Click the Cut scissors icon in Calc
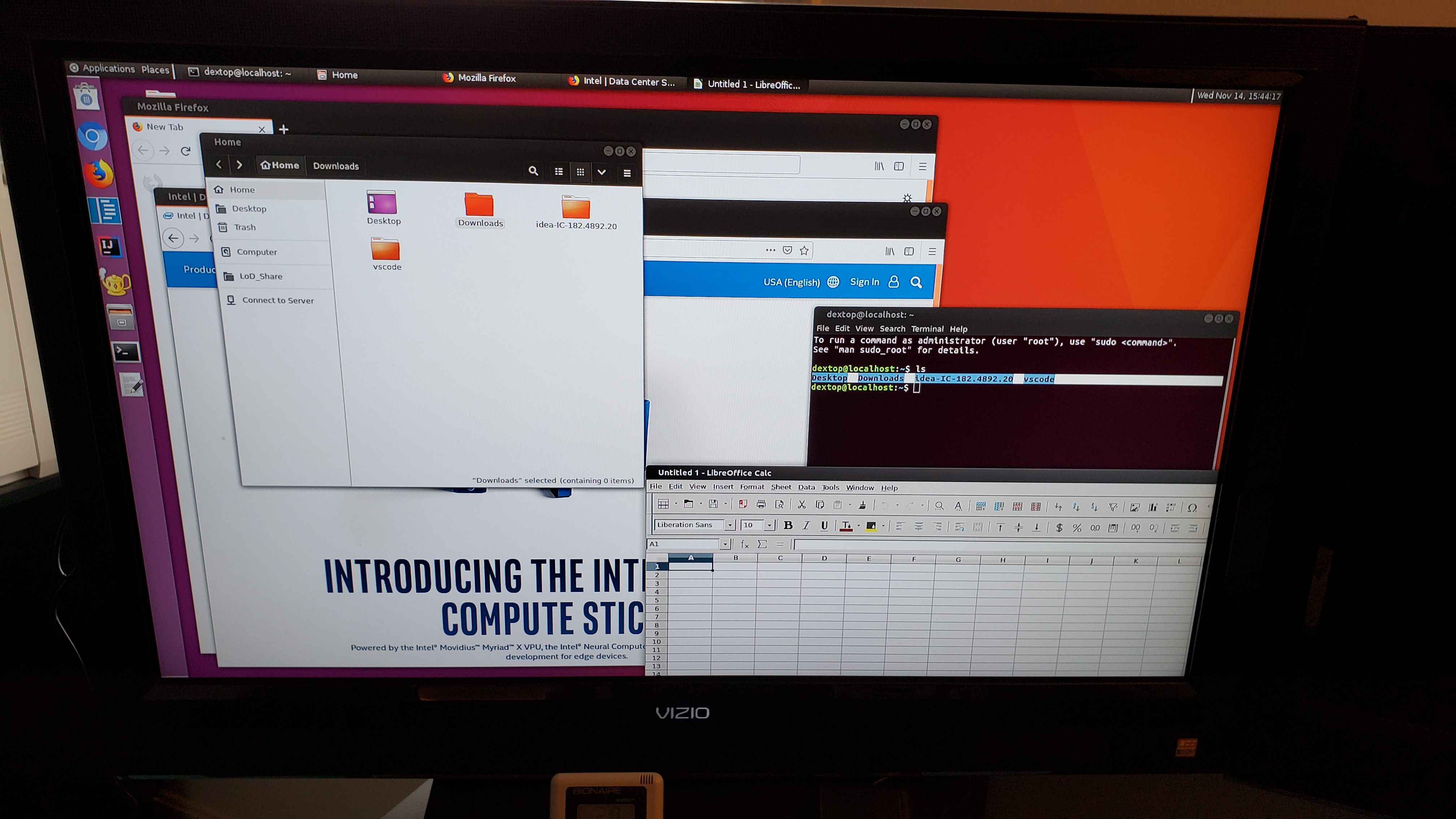The width and height of the screenshot is (1456, 819). 801,505
